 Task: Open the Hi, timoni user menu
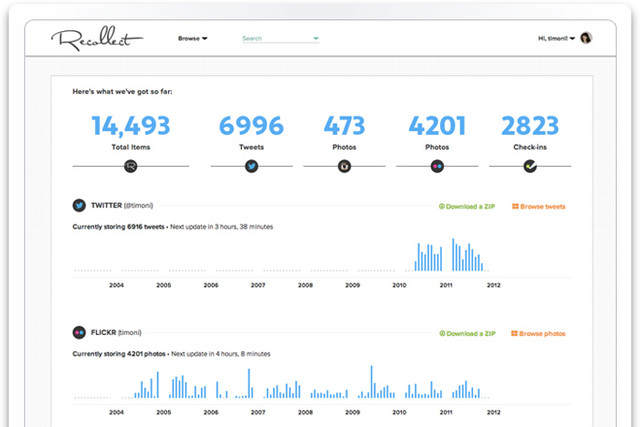click(556, 38)
